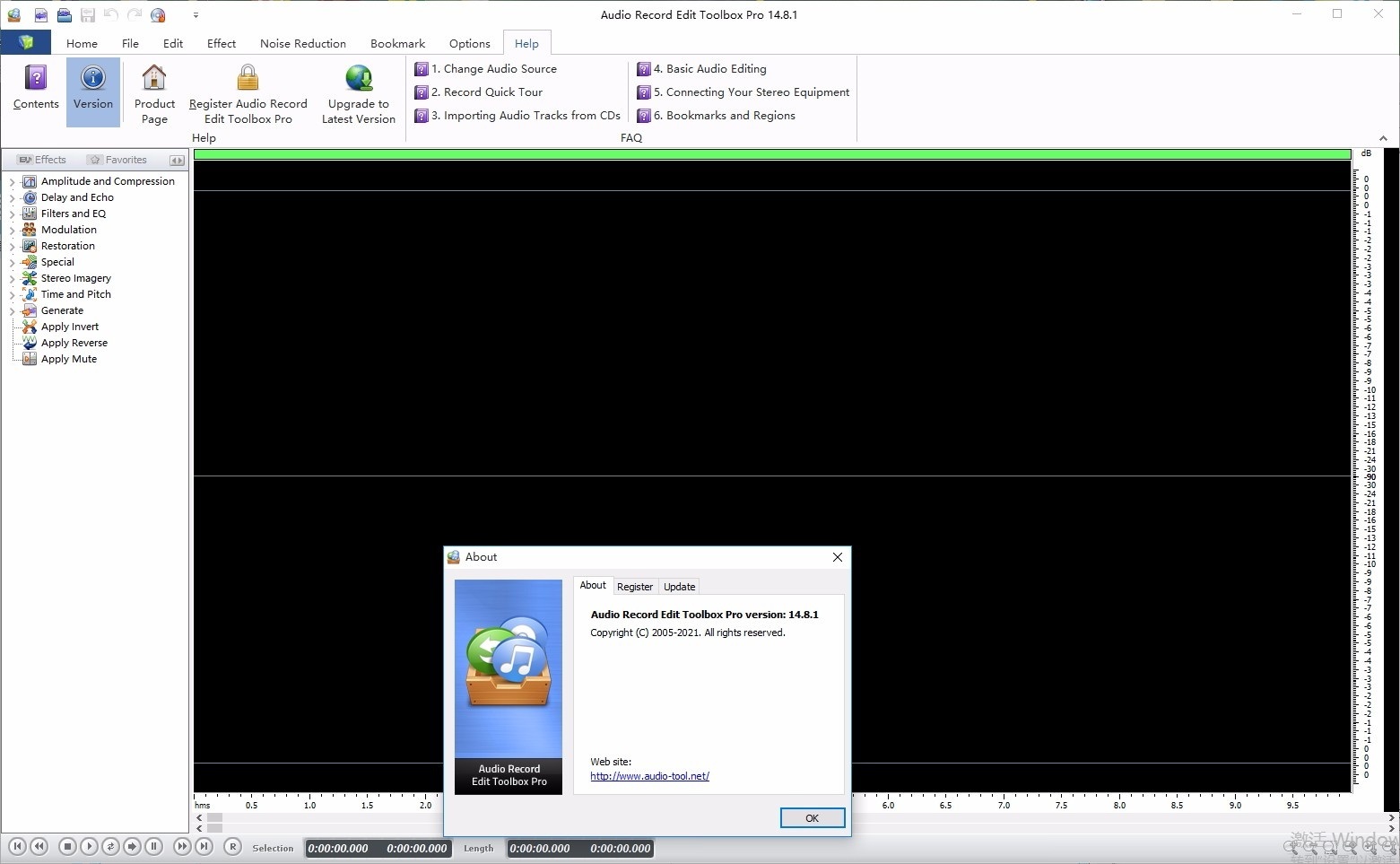Open 5. Connecting Your Stereo Equipment
Screen dimensions: 1400x864
click(743, 92)
